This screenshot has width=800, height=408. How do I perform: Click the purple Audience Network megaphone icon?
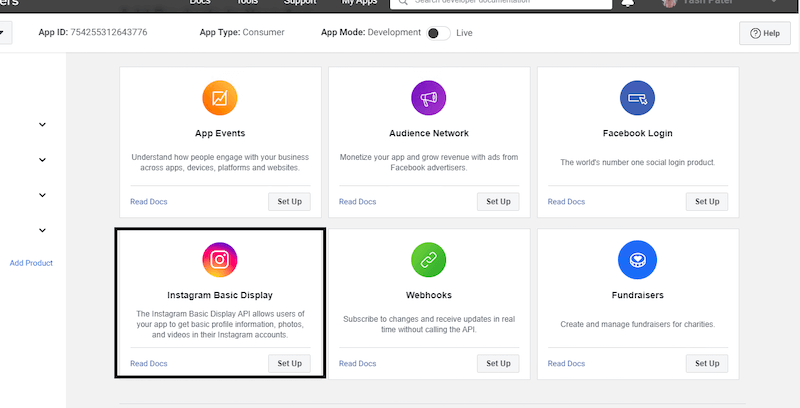click(429, 98)
